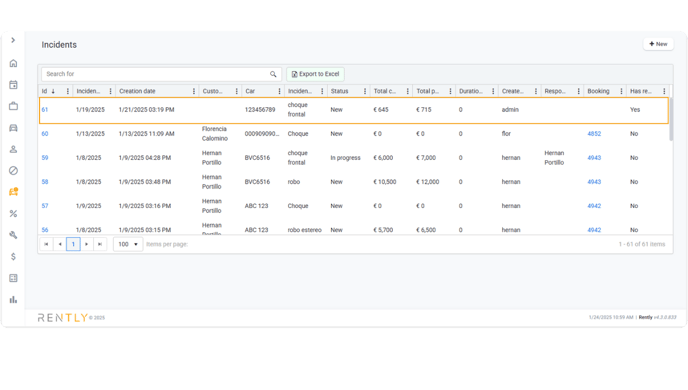Viewport: 688px width, 390px height.
Task: Sort by Booking column header
Action: tap(598, 91)
